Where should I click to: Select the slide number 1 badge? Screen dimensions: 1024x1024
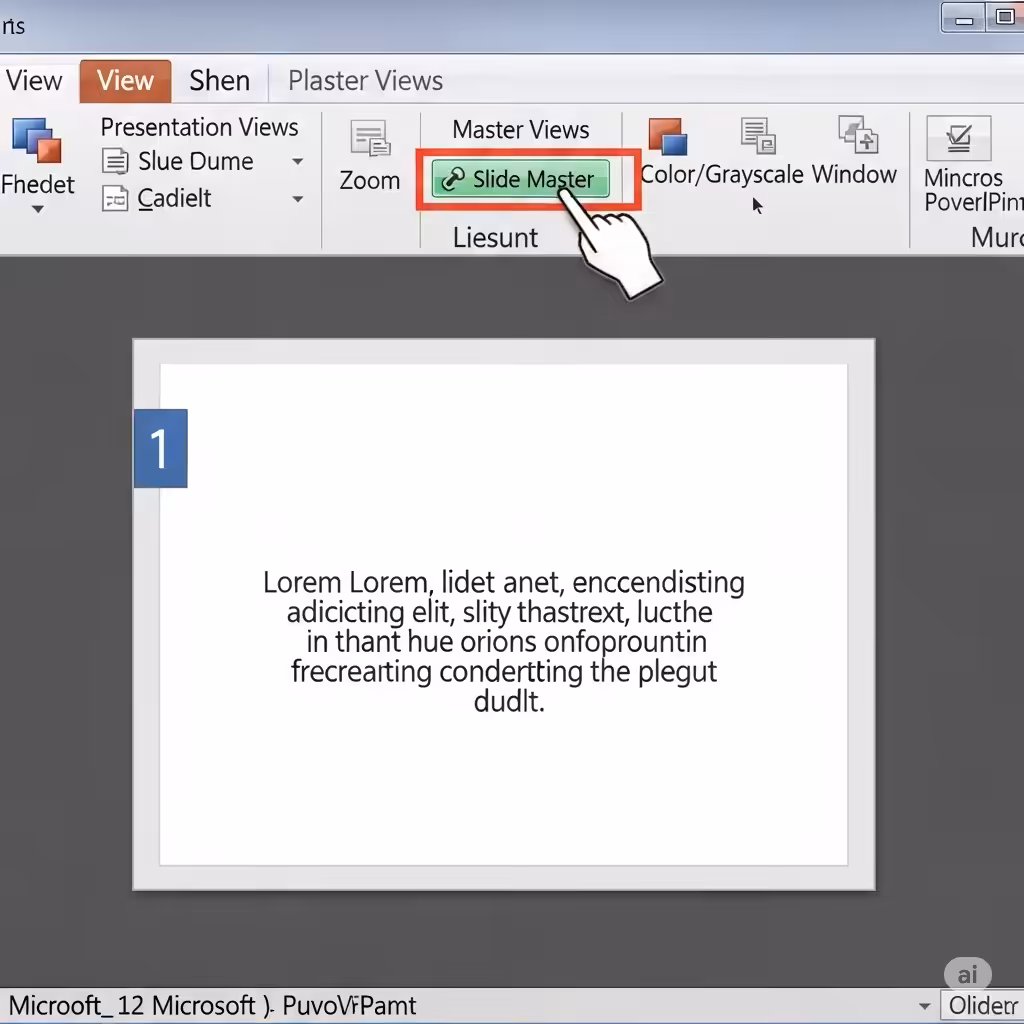(161, 448)
